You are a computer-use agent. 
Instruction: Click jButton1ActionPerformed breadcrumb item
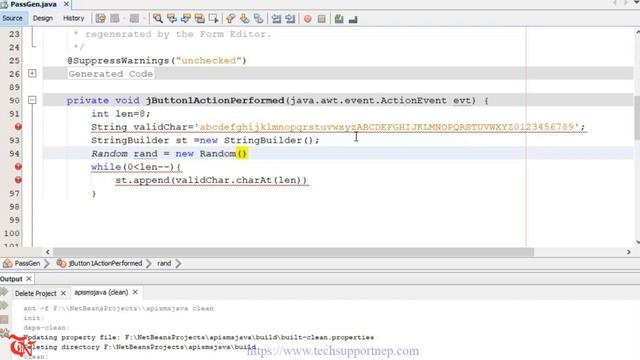(x=105, y=263)
